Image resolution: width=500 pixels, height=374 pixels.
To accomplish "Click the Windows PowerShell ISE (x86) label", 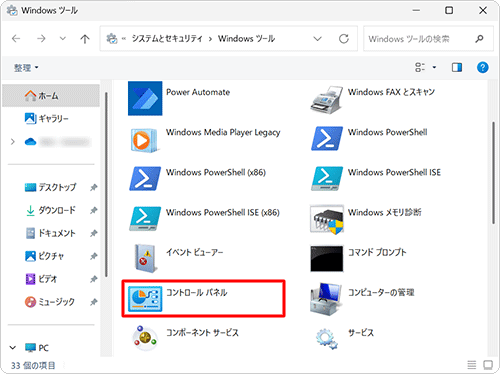I will (223, 212).
